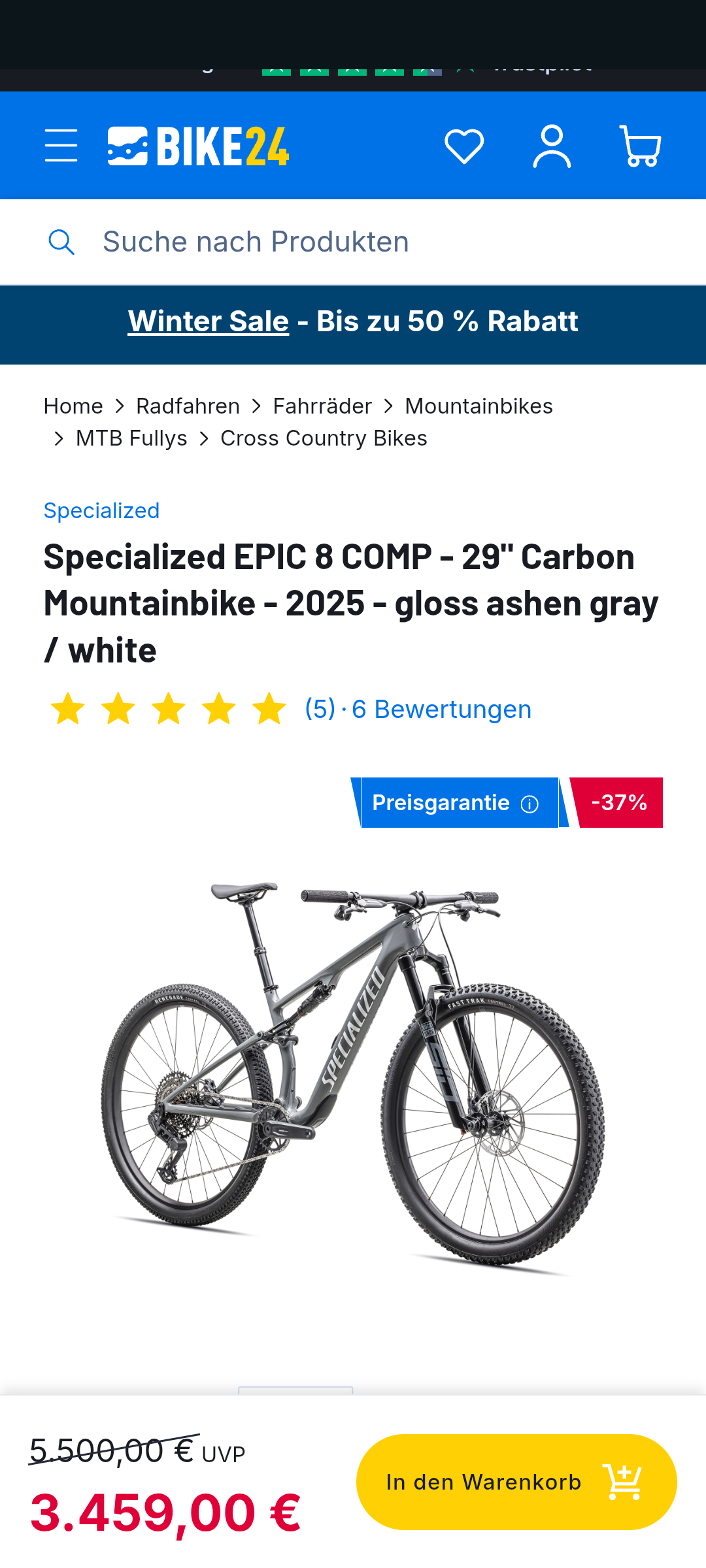Open the Winter Sale link

[x=209, y=321]
